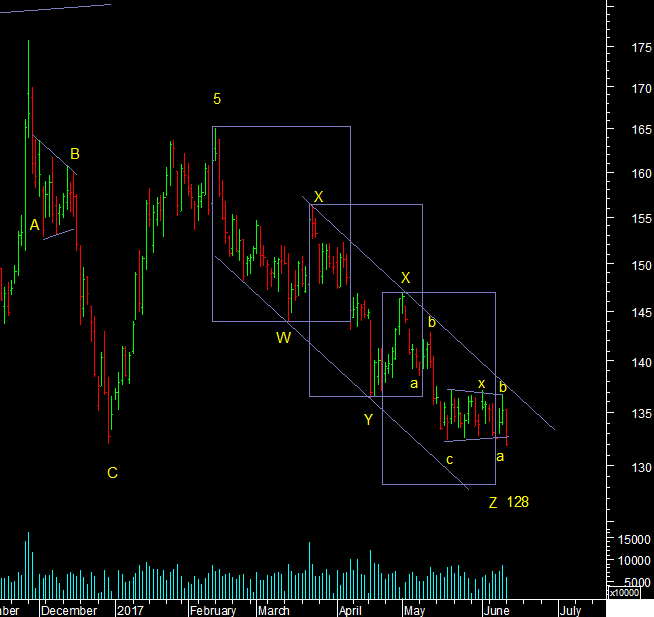Select the "170" price axis value
The width and height of the screenshot is (654, 617).
(641, 88)
